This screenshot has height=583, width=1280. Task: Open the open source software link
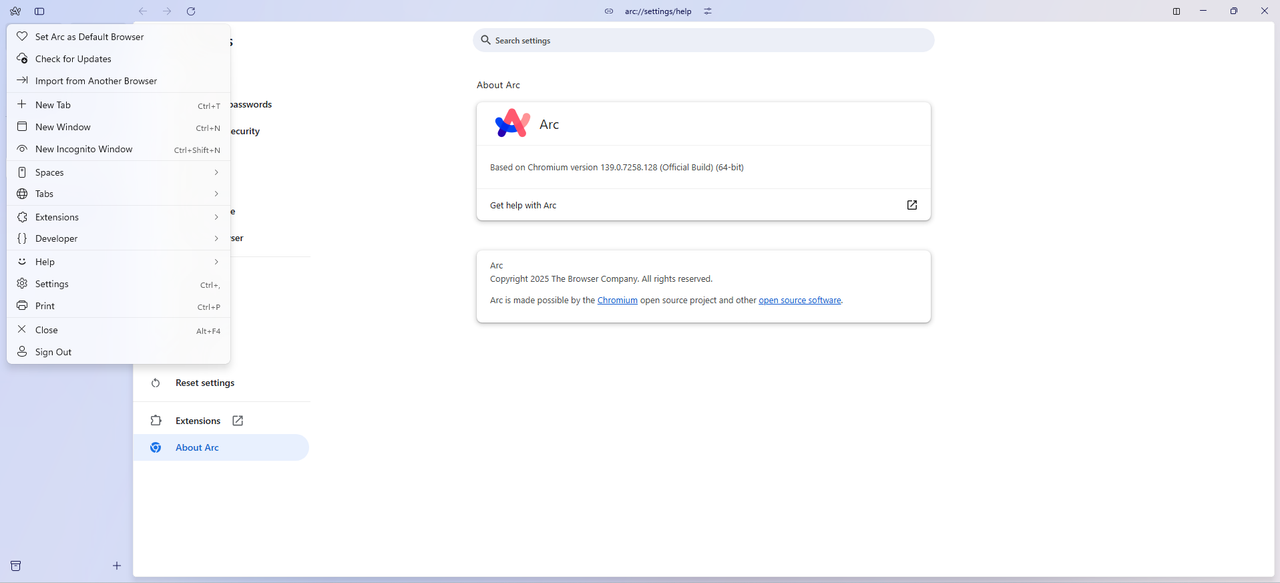pos(800,300)
